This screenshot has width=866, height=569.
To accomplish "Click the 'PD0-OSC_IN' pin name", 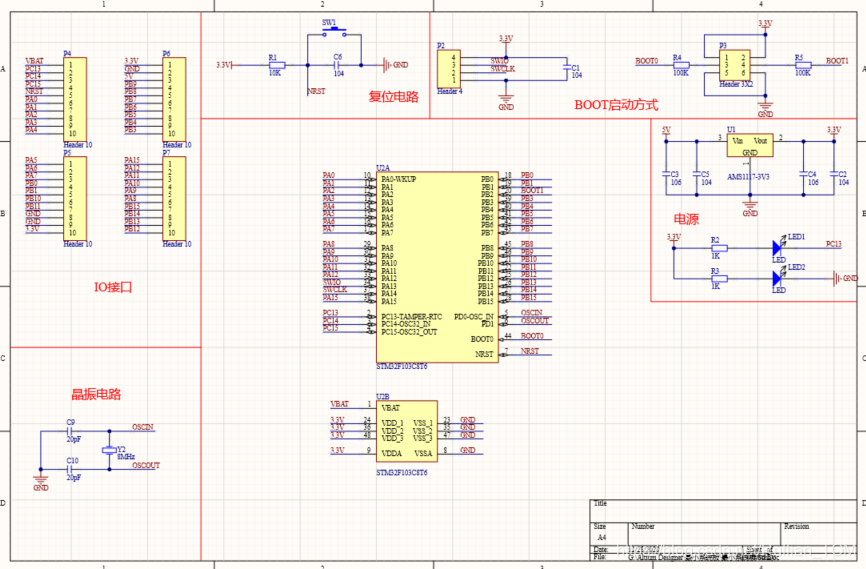I will 474,317.
